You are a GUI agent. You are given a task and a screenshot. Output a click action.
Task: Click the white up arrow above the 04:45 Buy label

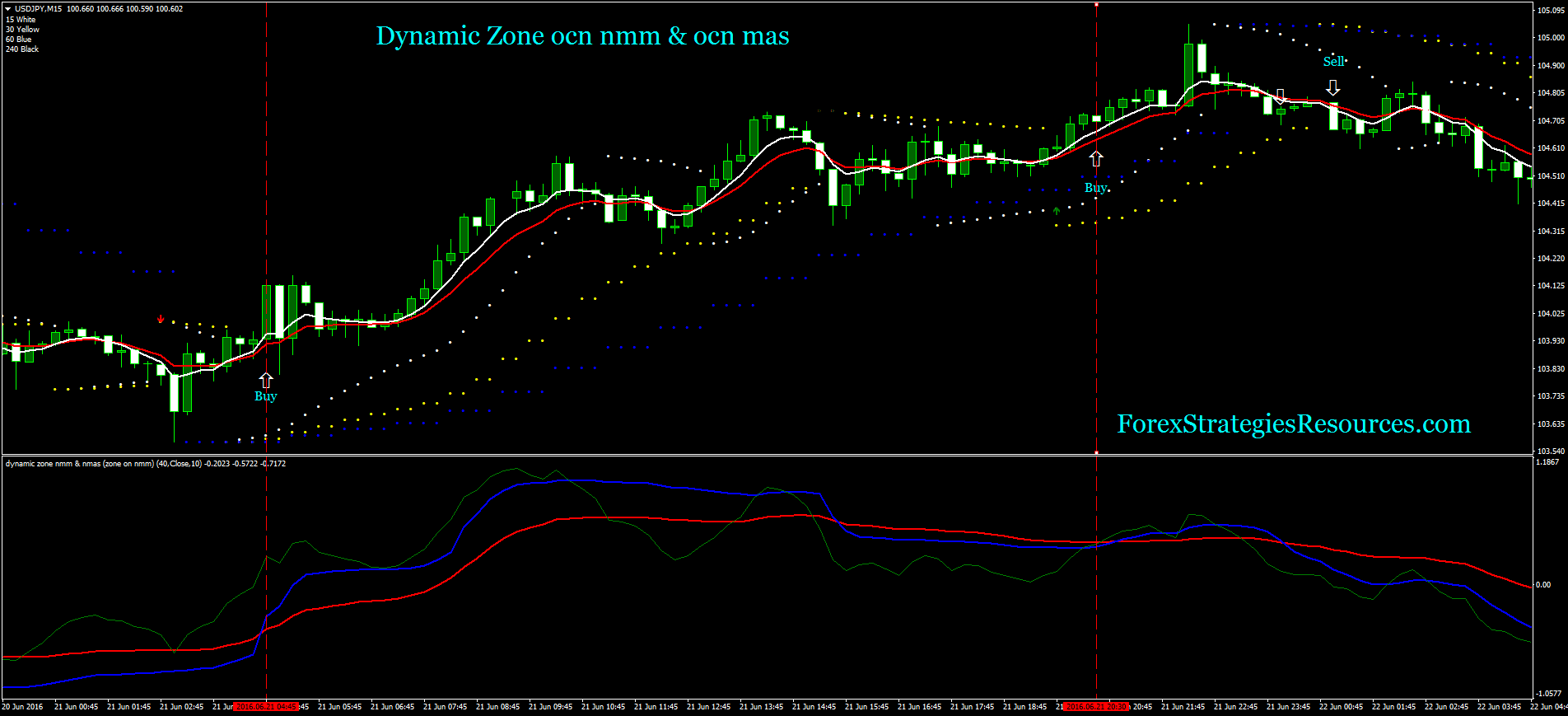(x=266, y=380)
